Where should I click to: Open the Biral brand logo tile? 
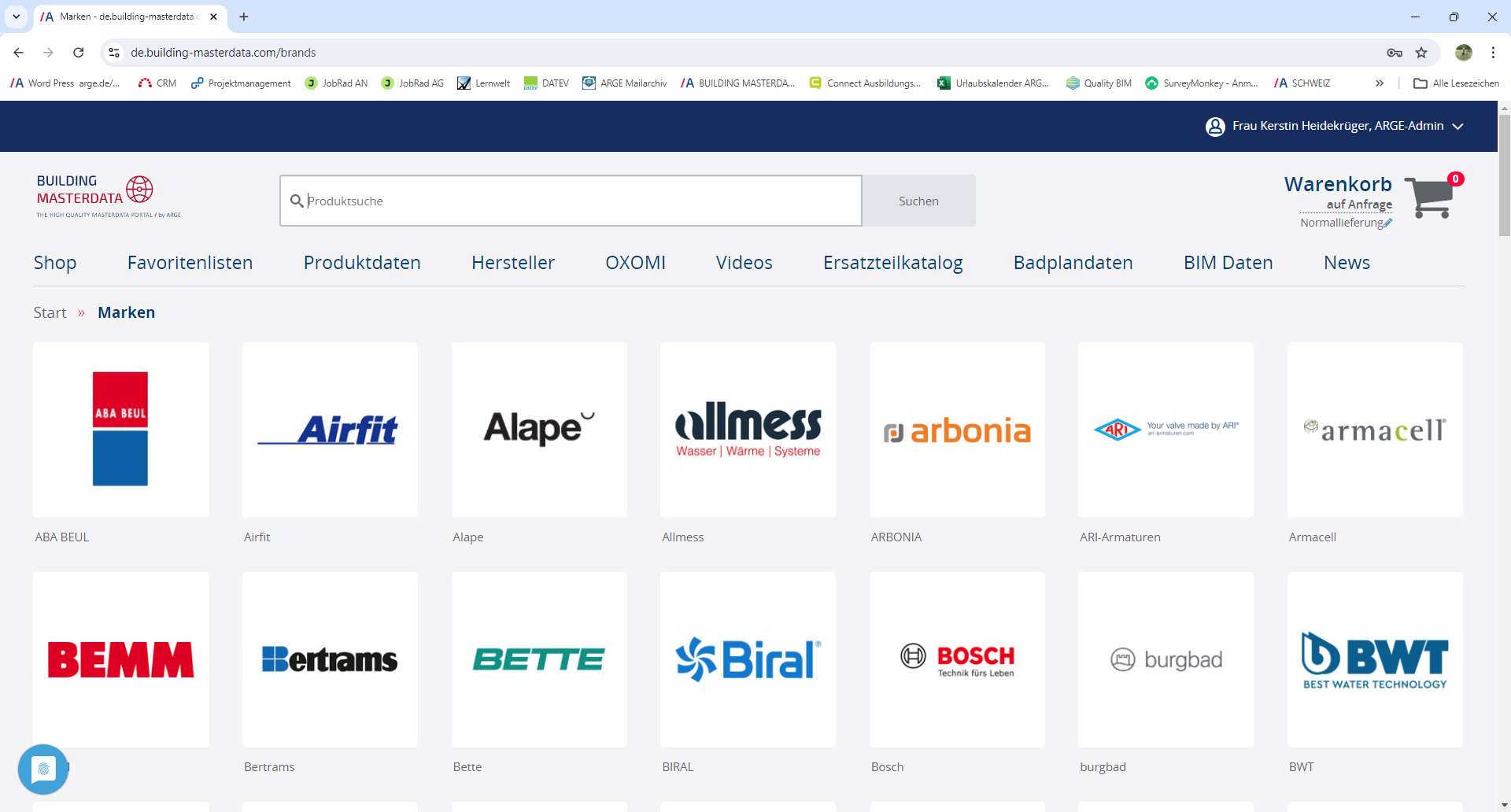pyautogui.click(x=748, y=659)
